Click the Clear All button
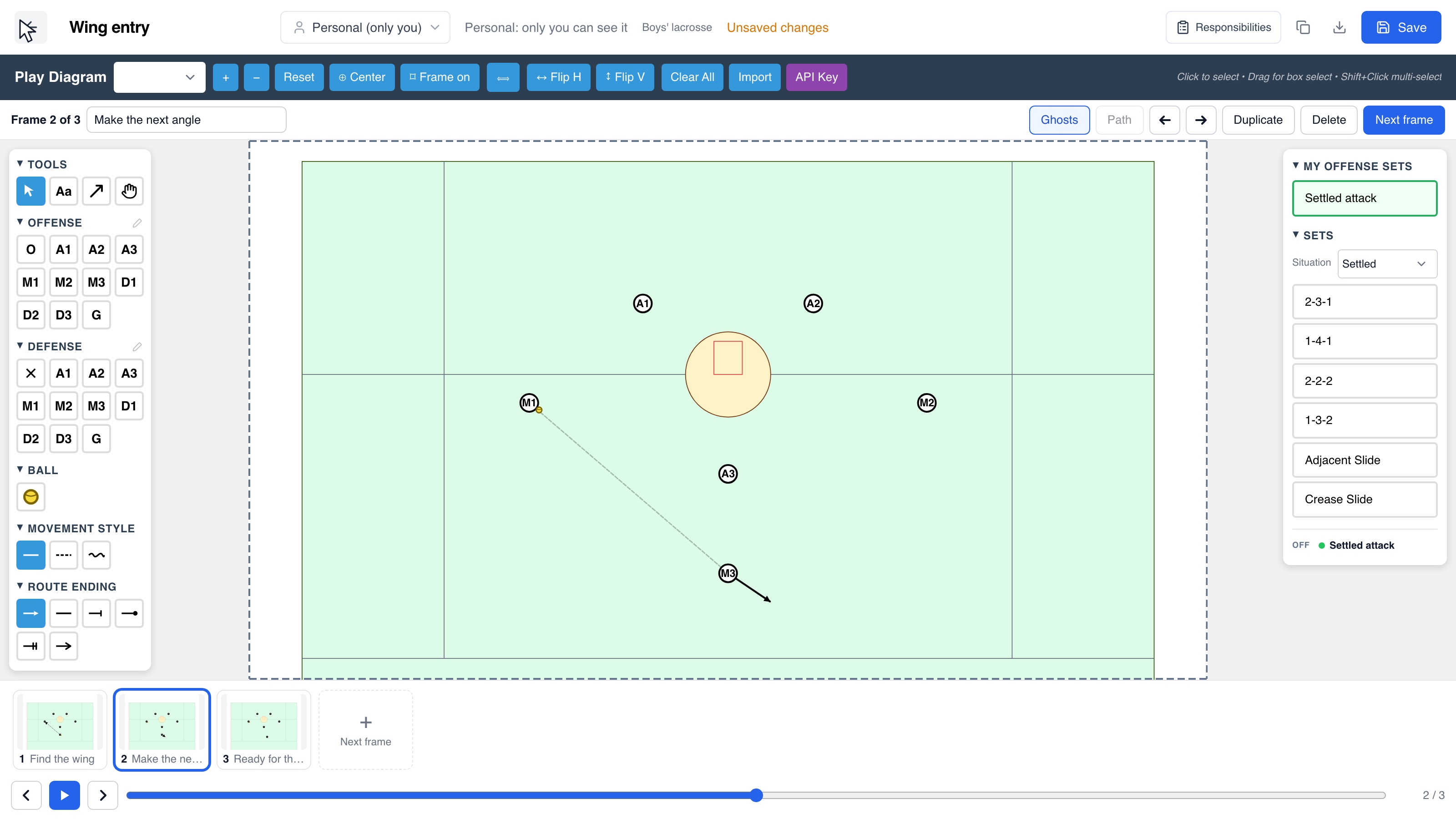 692,77
